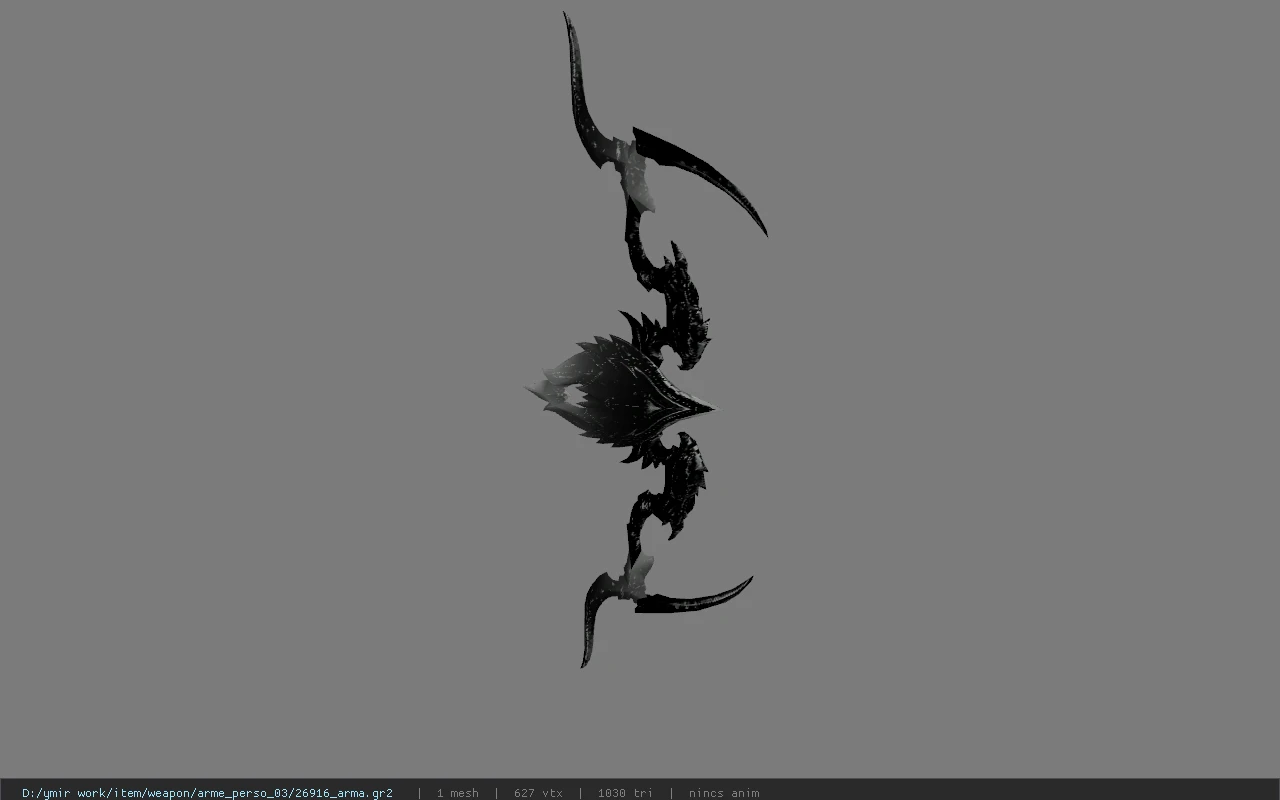Click the file path 26916_arma.gr2 in status bar
Screen dimensions: 1280x800
207,793
